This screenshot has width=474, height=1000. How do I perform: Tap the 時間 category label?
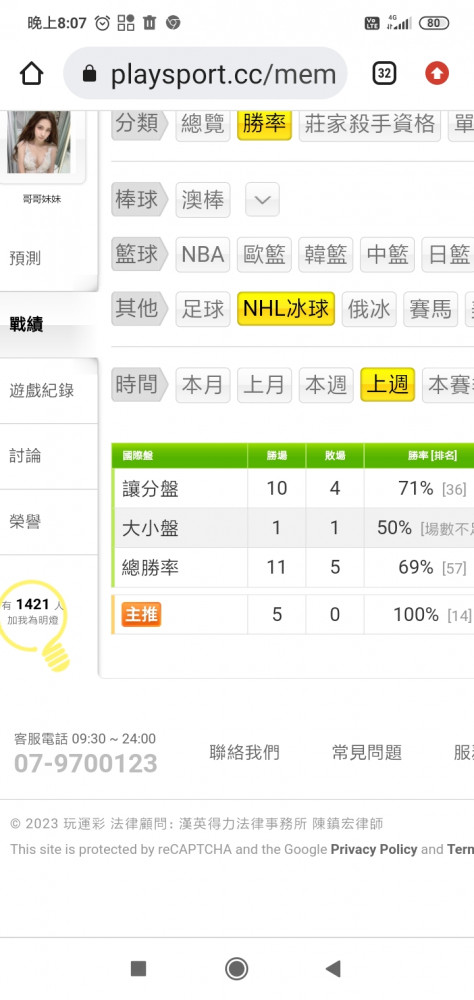tap(139, 385)
